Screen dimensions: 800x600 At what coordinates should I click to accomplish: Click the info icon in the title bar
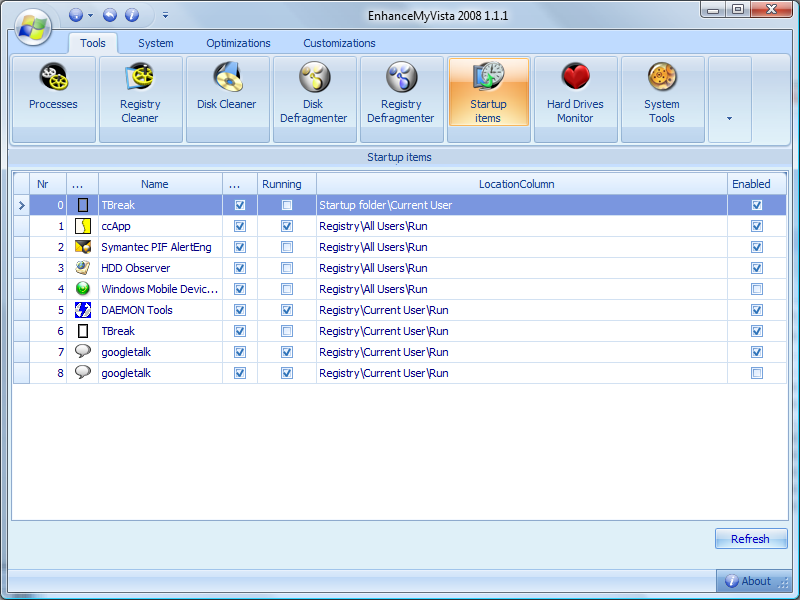132,15
